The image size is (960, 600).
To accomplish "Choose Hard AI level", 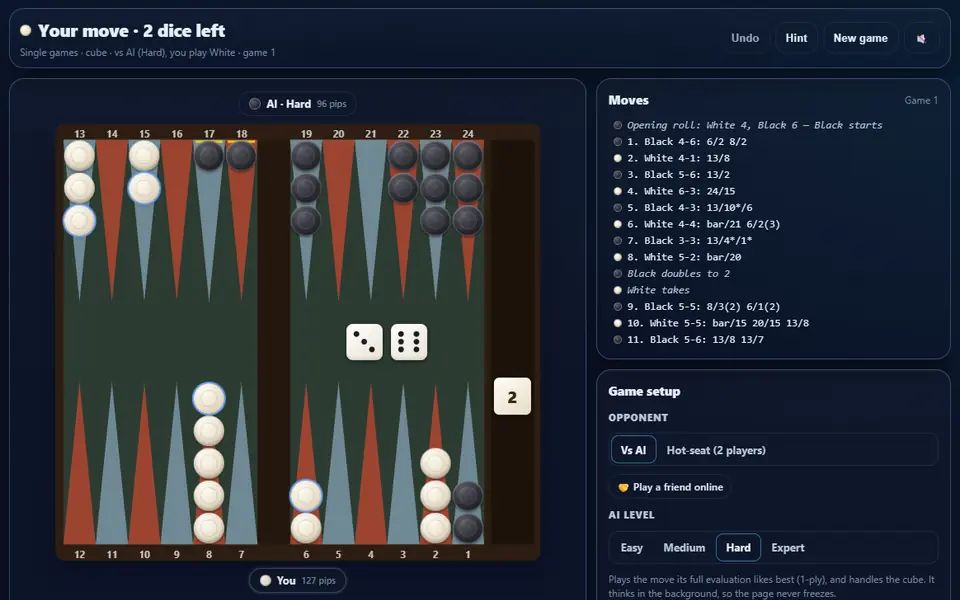I will pyautogui.click(x=738, y=547).
